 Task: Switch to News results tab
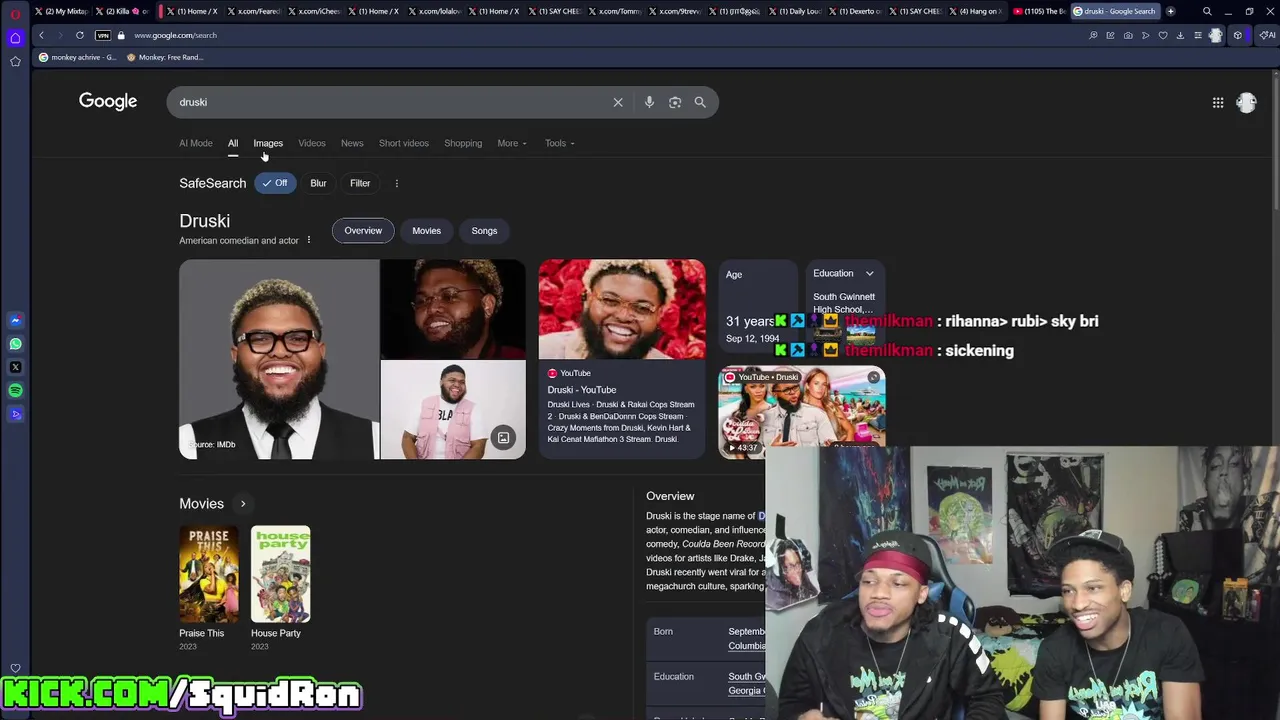click(x=352, y=143)
